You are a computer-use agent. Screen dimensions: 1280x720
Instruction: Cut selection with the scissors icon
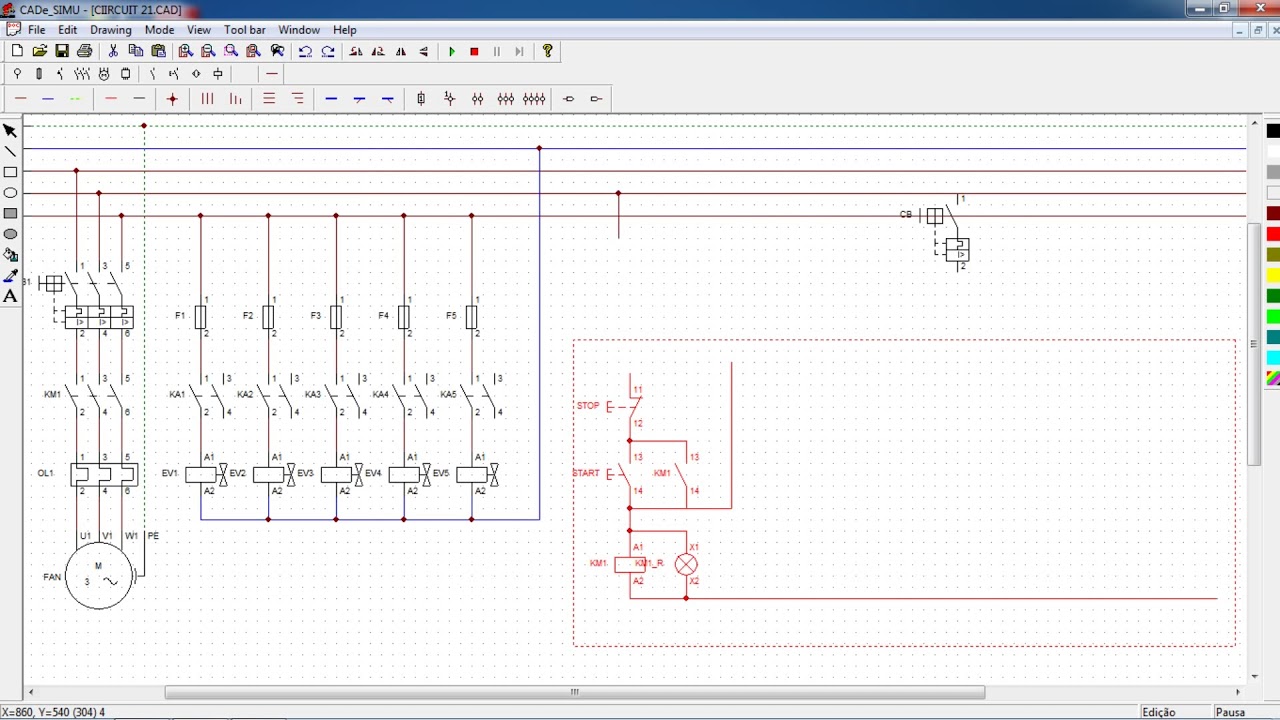tap(113, 51)
